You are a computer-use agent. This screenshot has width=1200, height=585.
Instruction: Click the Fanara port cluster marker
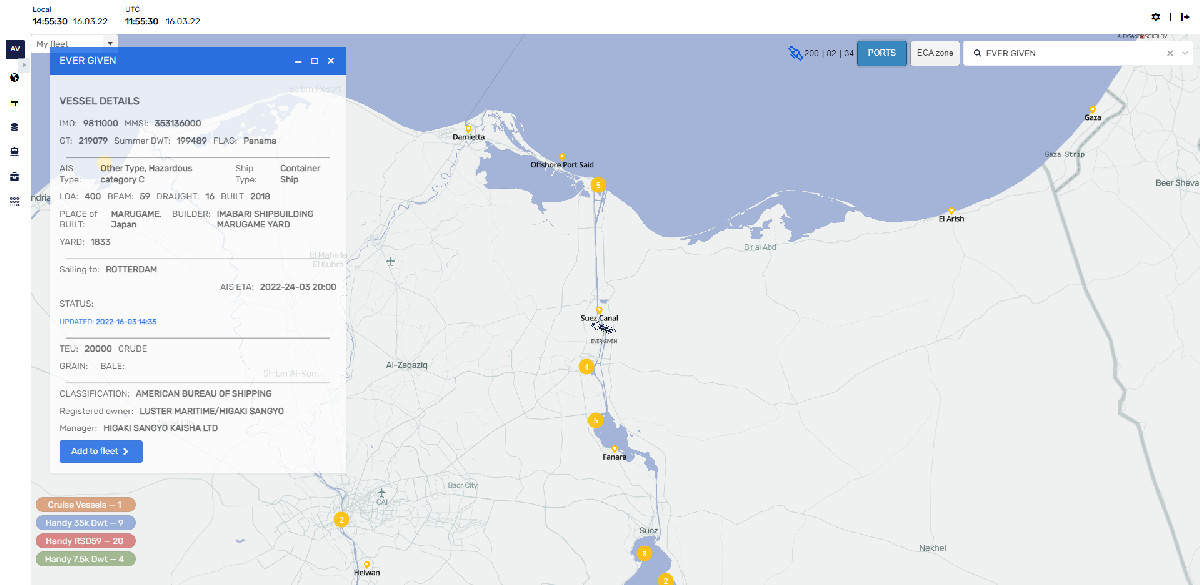coord(595,420)
